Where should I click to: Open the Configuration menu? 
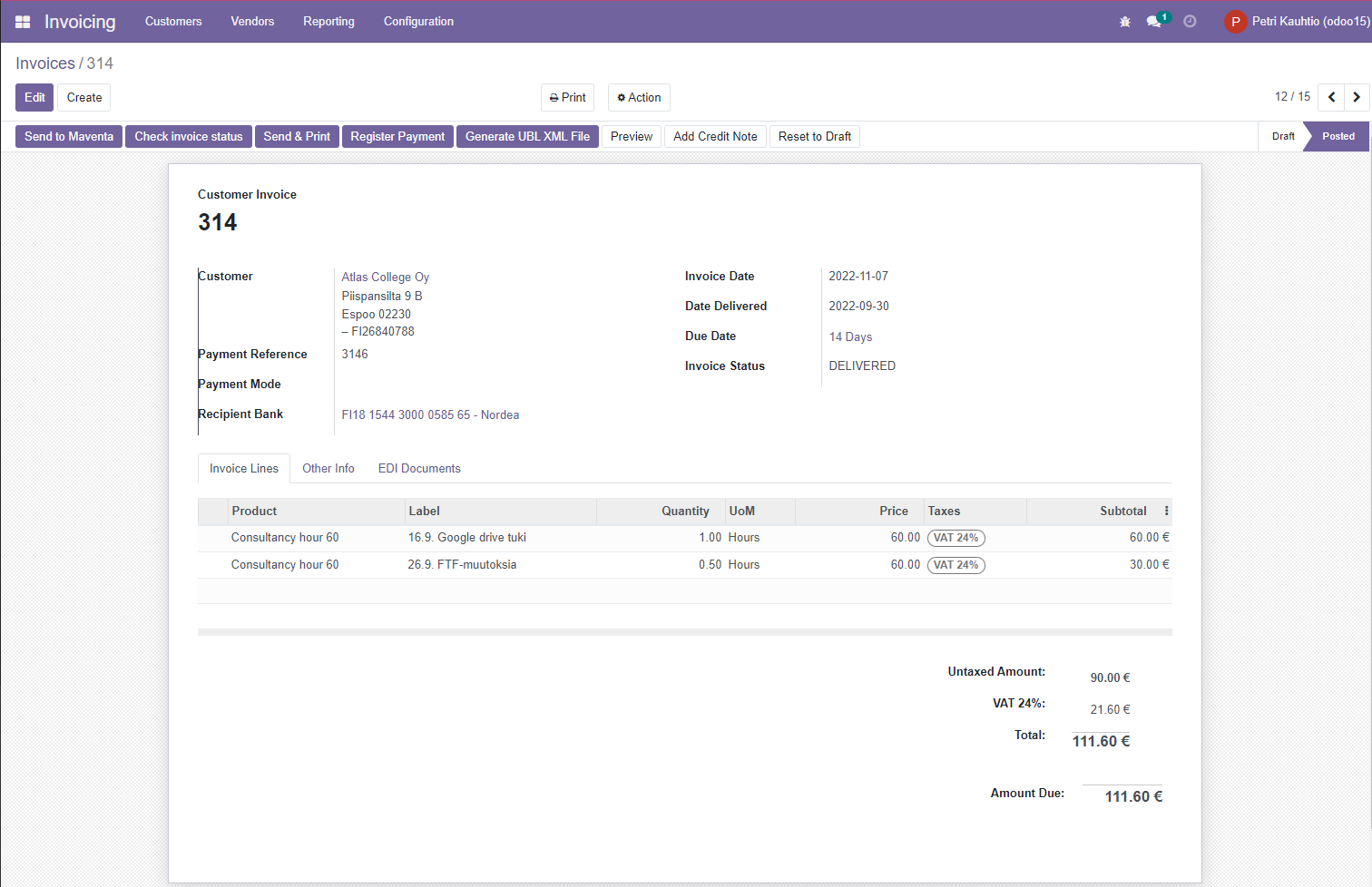[x=418, y=22]
